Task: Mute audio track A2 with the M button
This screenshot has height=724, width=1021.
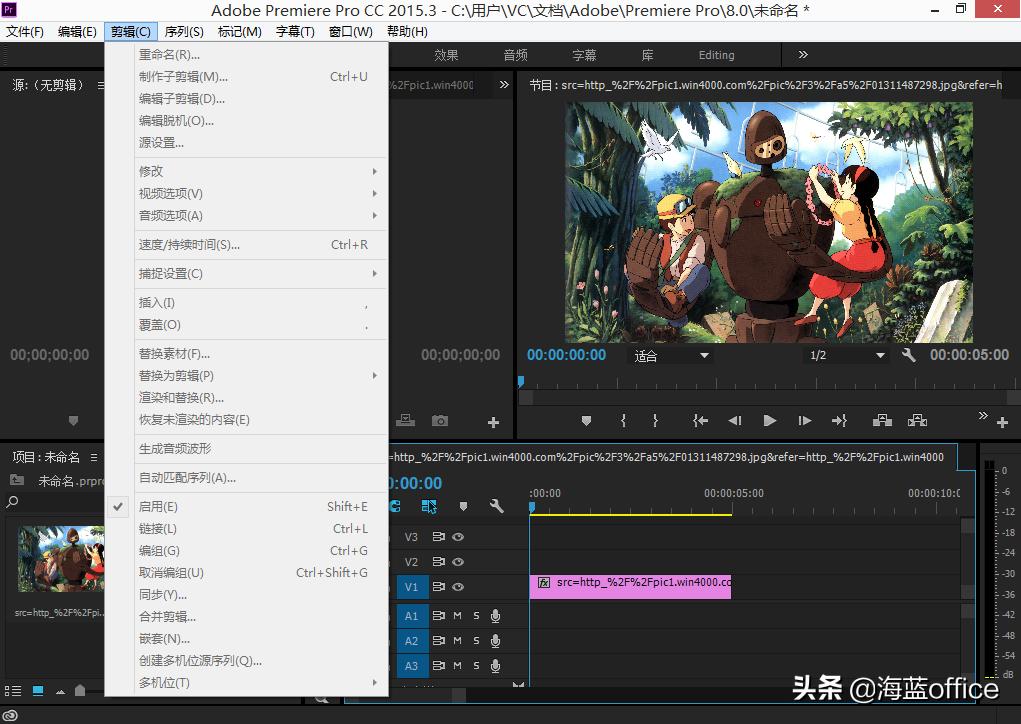Action: point(457,640)
